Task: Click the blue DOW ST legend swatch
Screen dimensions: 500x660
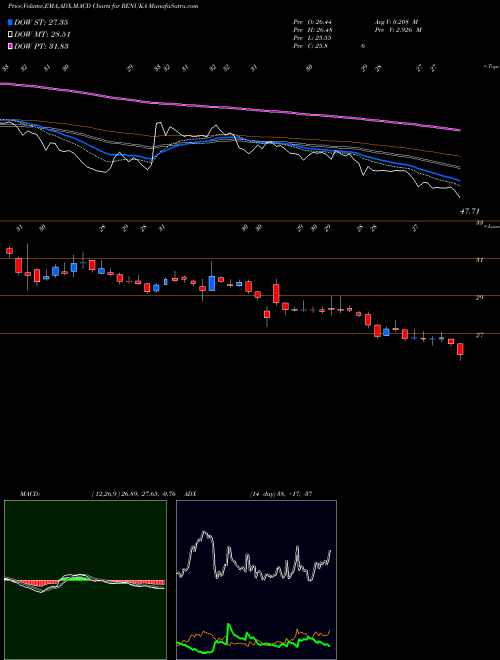Action: [x=10, y=22]
